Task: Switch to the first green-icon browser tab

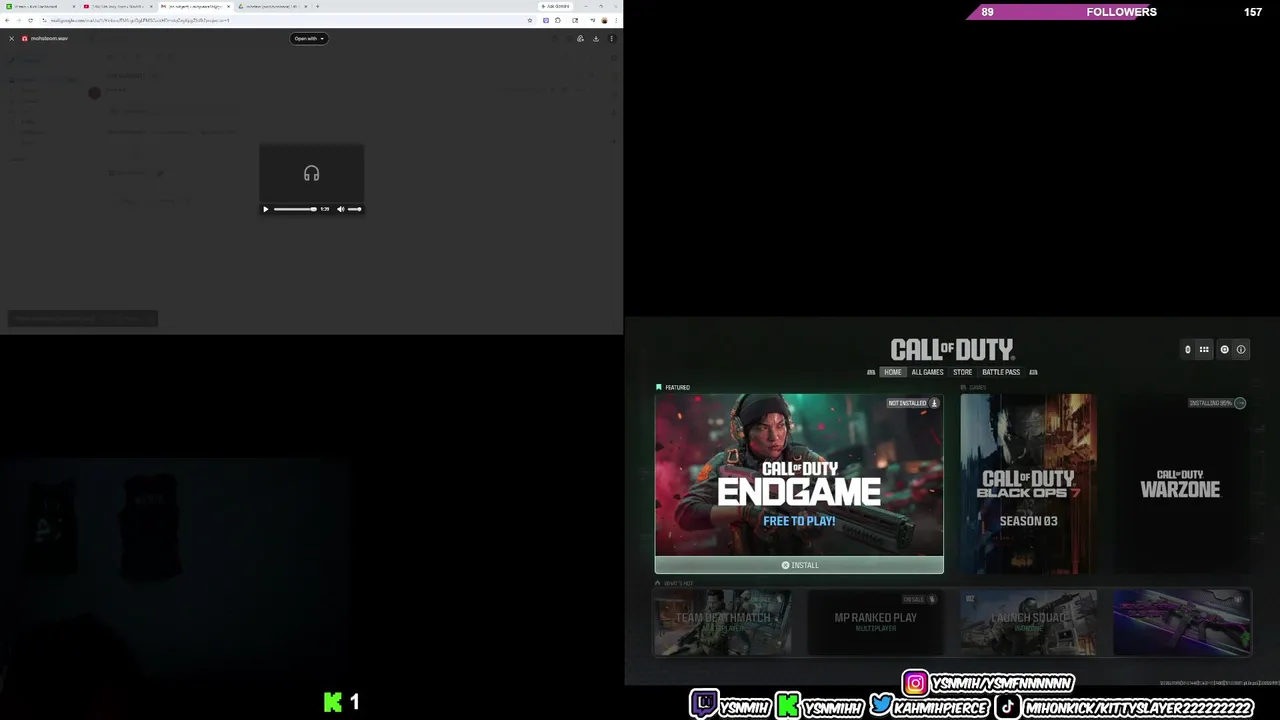Action: coord(40,6)
